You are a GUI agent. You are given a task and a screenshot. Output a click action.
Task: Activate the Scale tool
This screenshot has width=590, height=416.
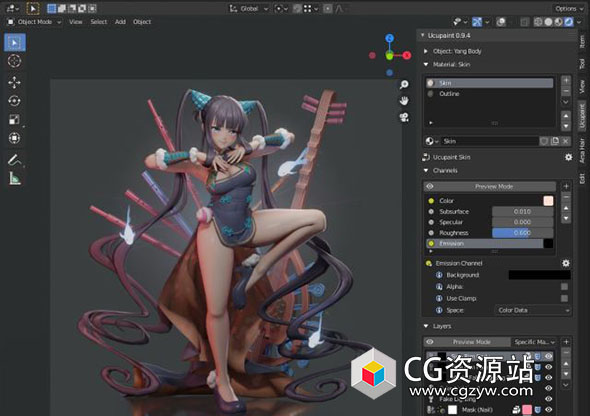click(15, 120)
